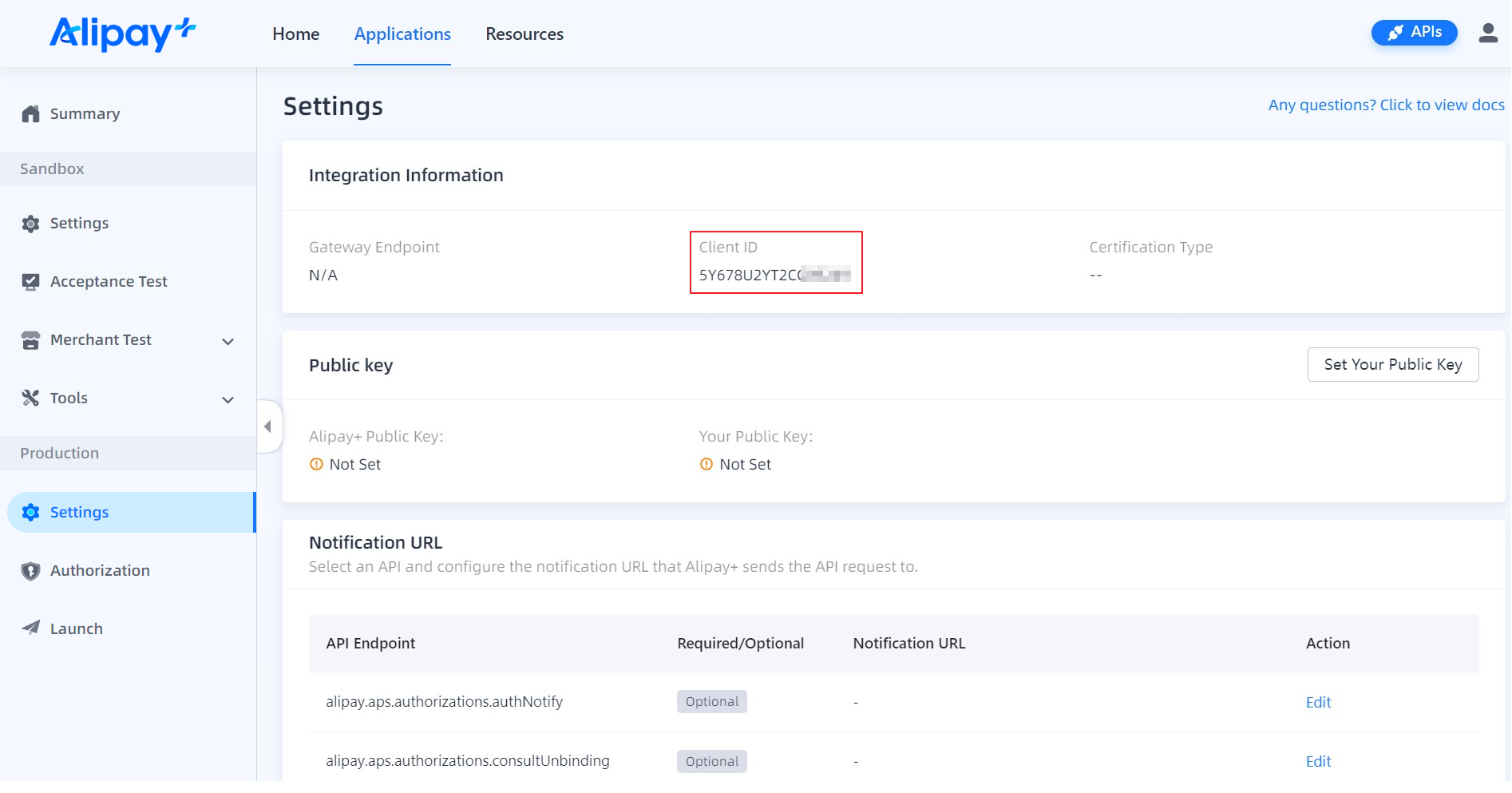Edit the consultUnbinding notification URL
Viewport: 1512px width, 793px height.
1318,762
